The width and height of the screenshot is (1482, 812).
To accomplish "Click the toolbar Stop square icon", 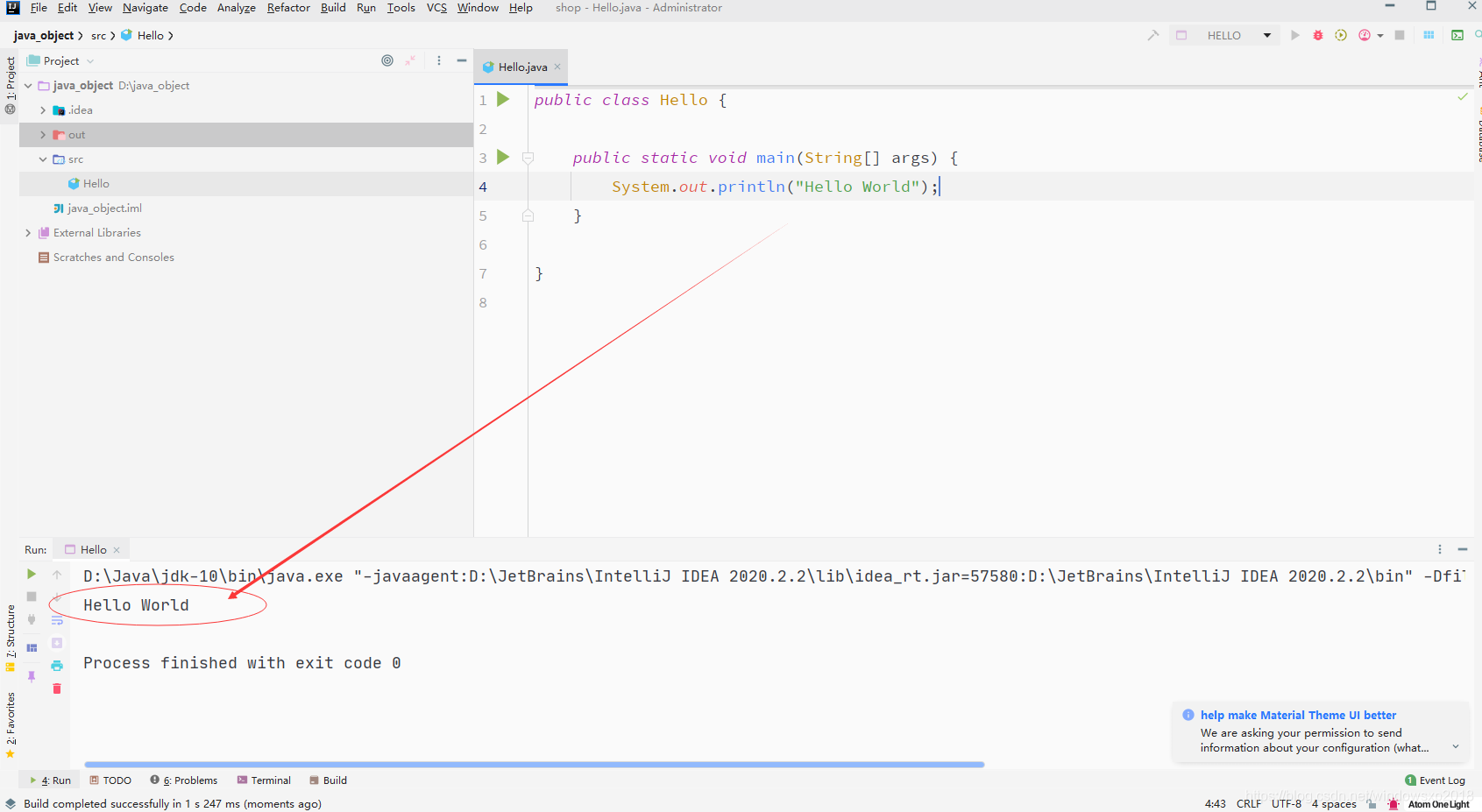I will point(1400,35).
